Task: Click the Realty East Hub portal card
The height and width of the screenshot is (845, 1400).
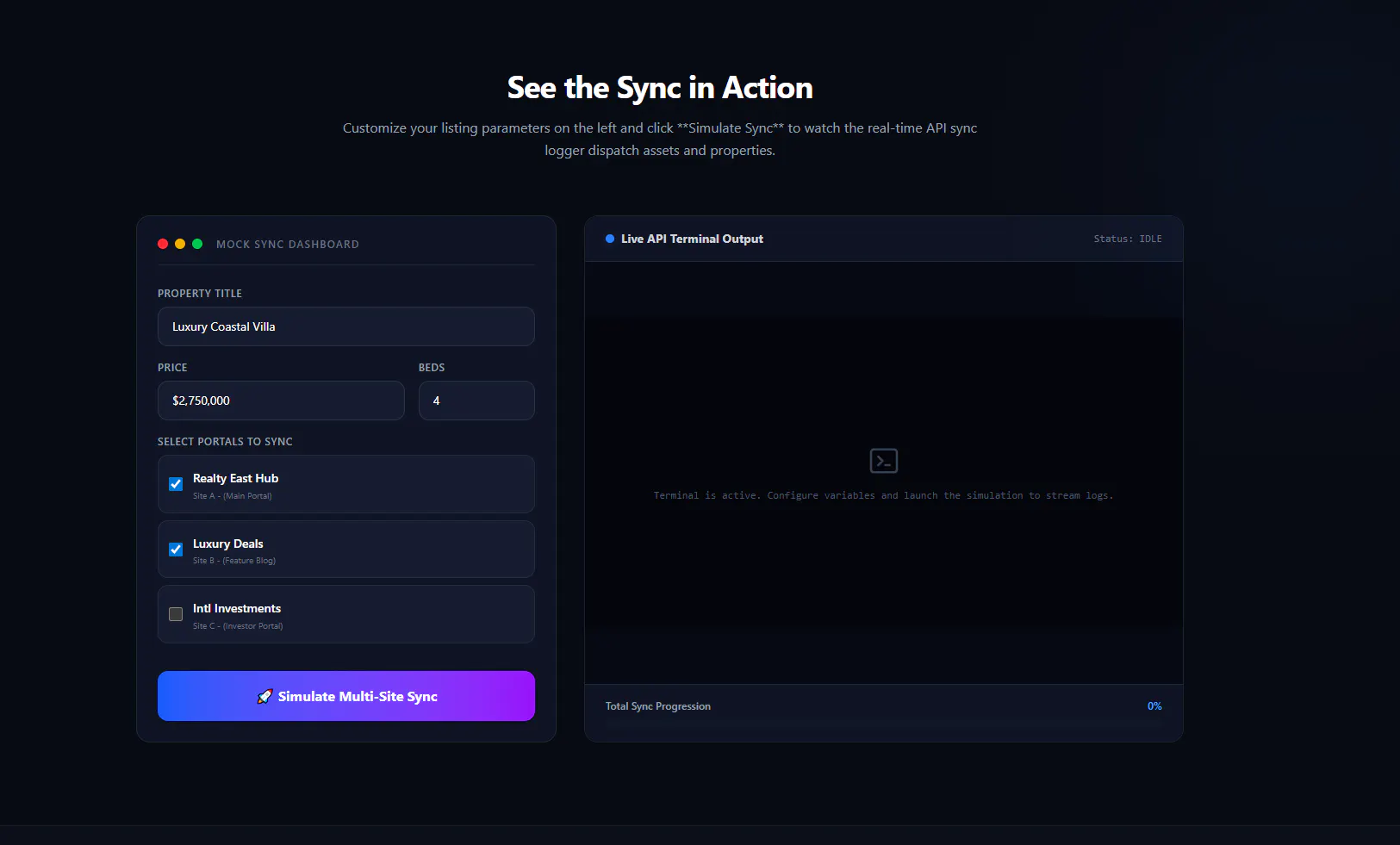Action: point(346,484)
